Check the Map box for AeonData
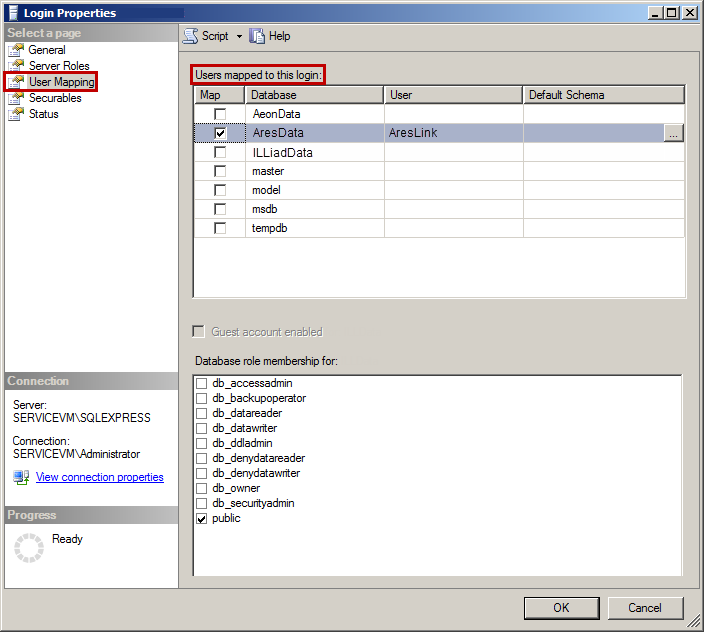 [x=220, y=115]
